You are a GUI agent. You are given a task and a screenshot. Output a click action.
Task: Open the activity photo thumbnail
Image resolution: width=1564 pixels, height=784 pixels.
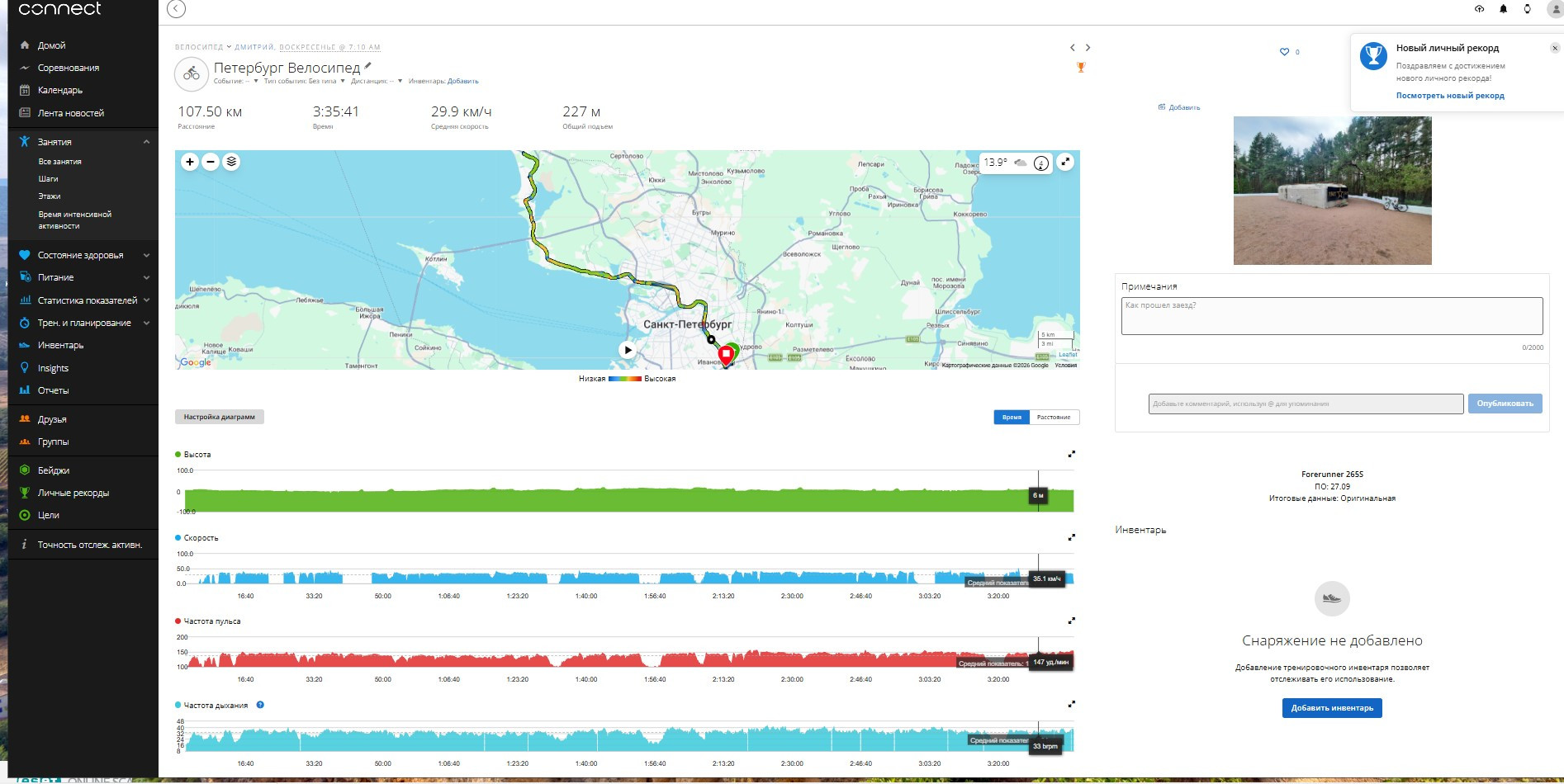[x=1332, y=191]
